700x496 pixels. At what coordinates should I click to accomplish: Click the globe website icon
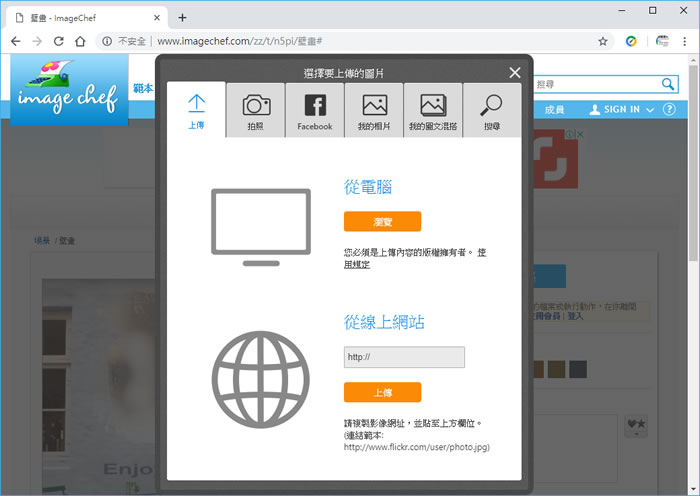pyautogui.click(x=261, y=379)
